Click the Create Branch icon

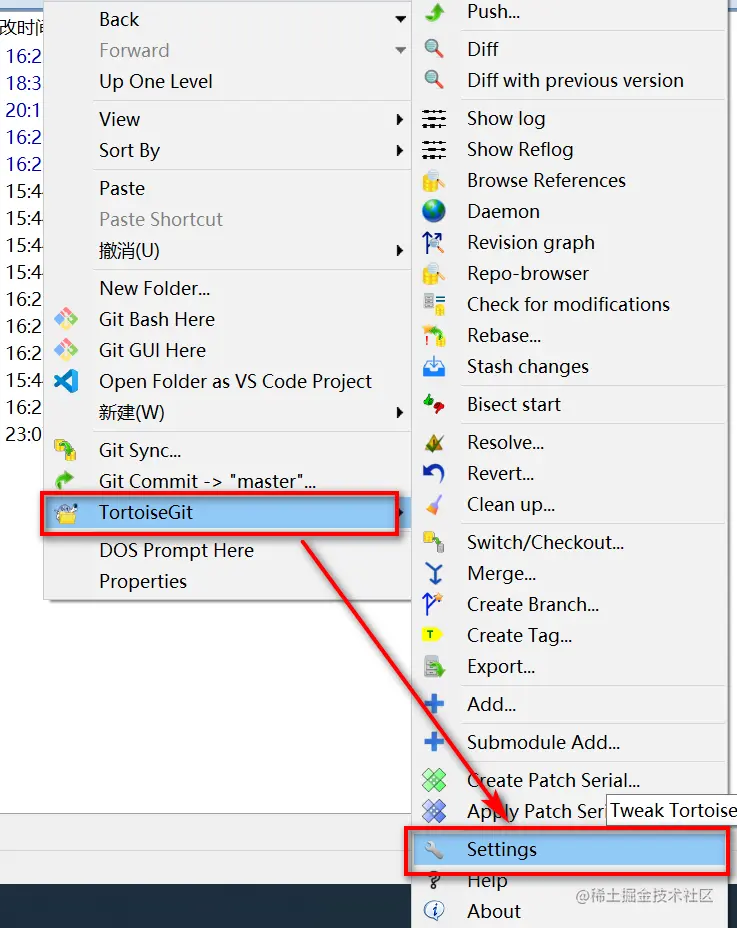[x=433, y=604]
